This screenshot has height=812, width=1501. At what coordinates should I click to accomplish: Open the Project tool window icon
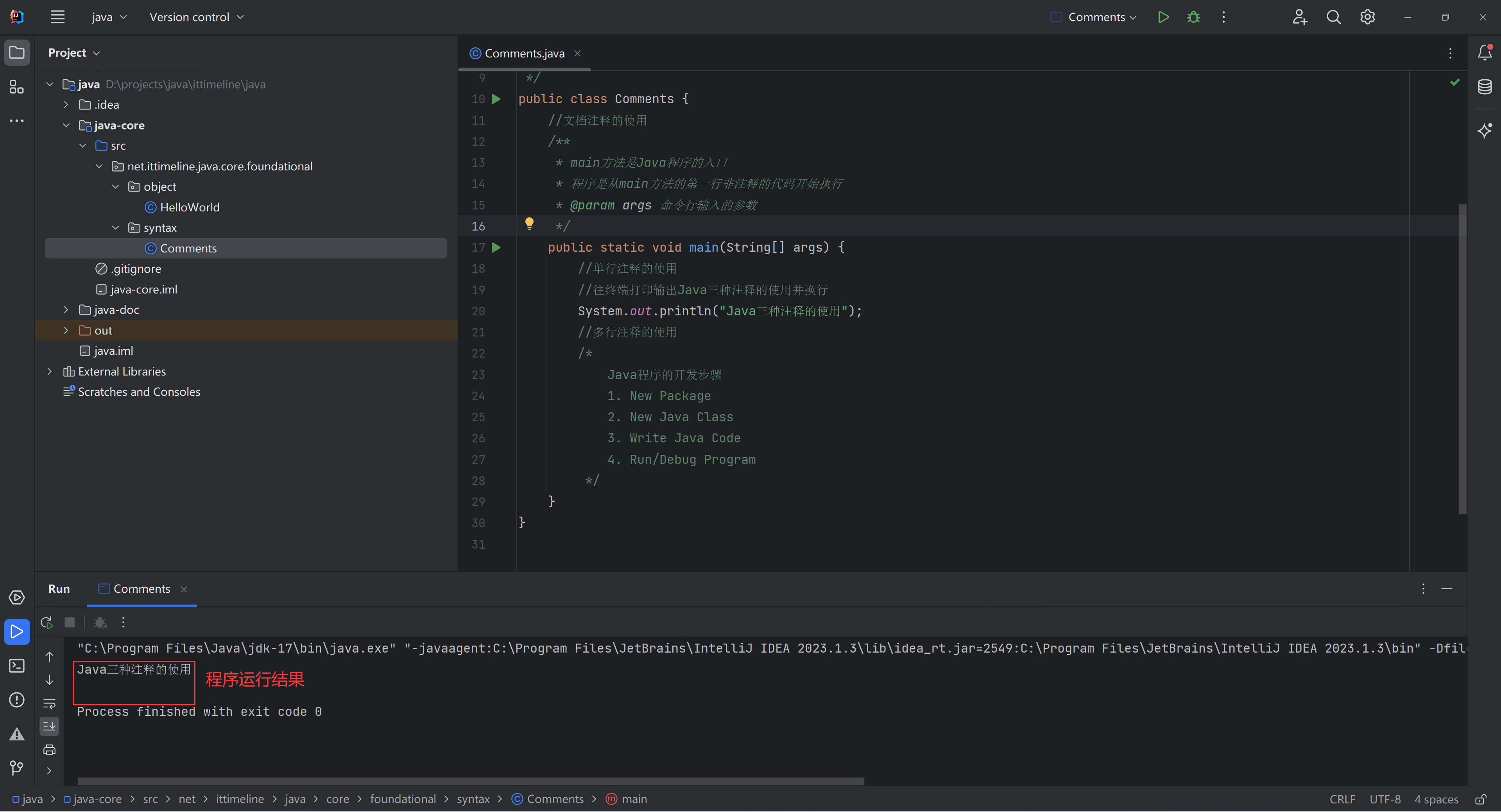17,53
